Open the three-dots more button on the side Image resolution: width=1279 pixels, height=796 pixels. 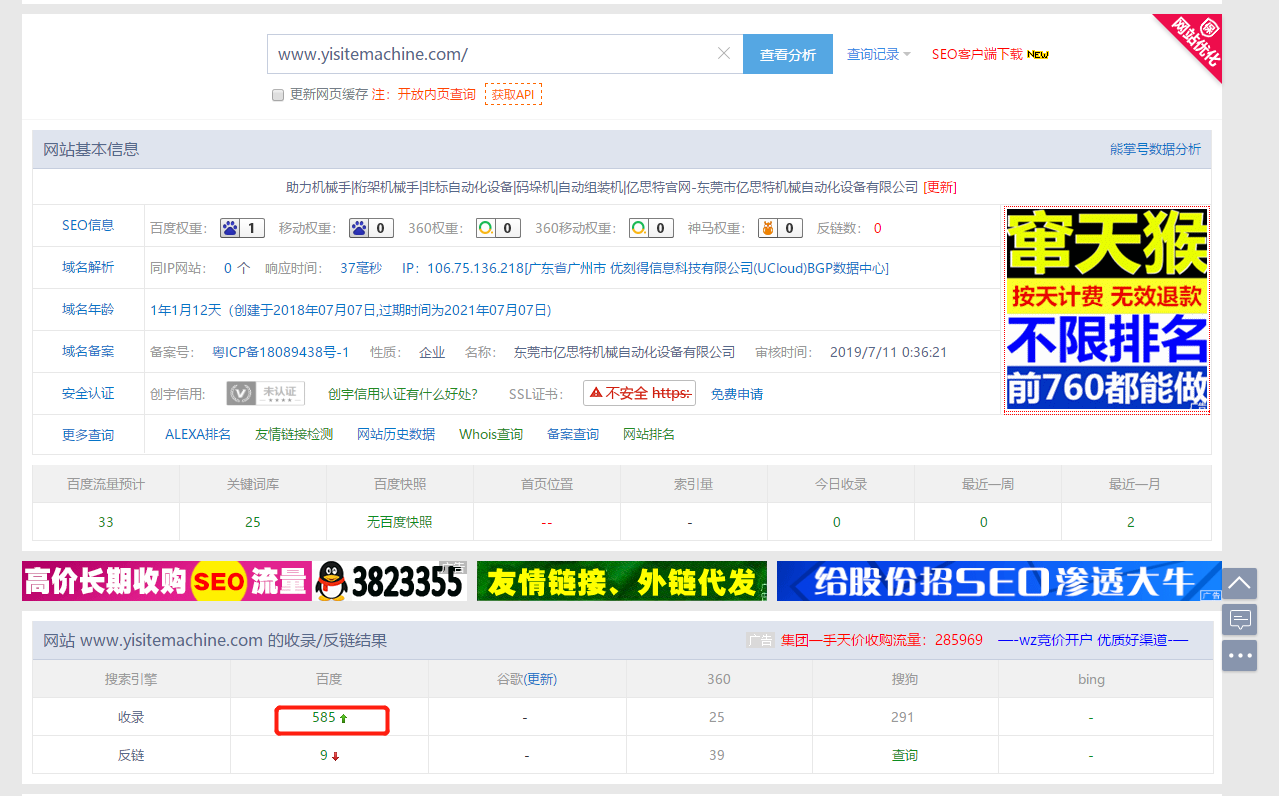pos(1239,655)
